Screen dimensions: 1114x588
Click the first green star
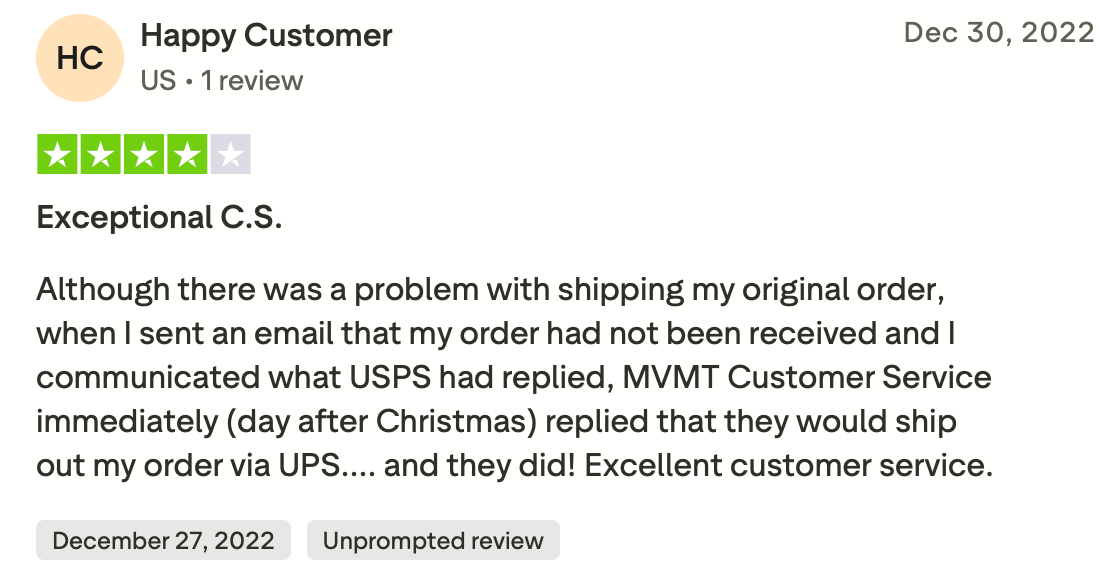click(x=58, y=154)
